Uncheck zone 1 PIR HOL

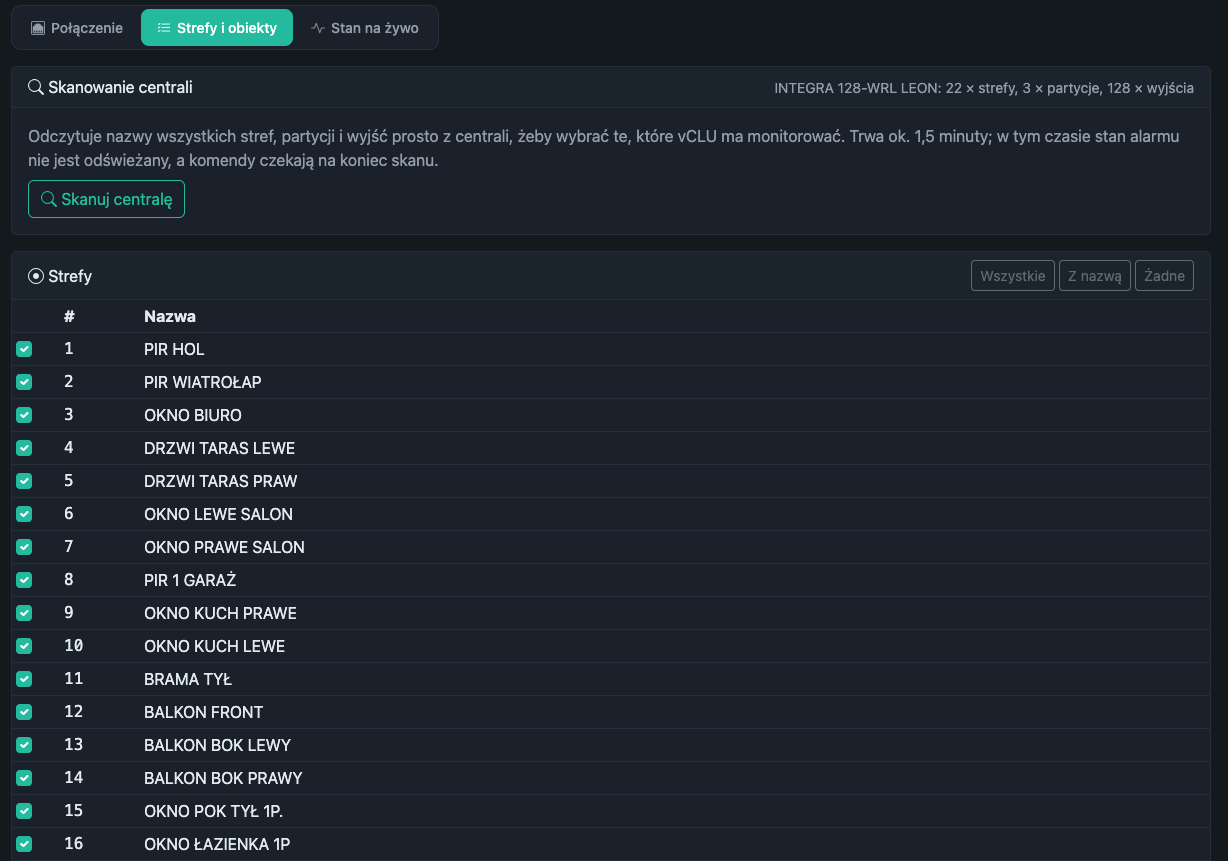pyautogui.click(x=24, y=349)
